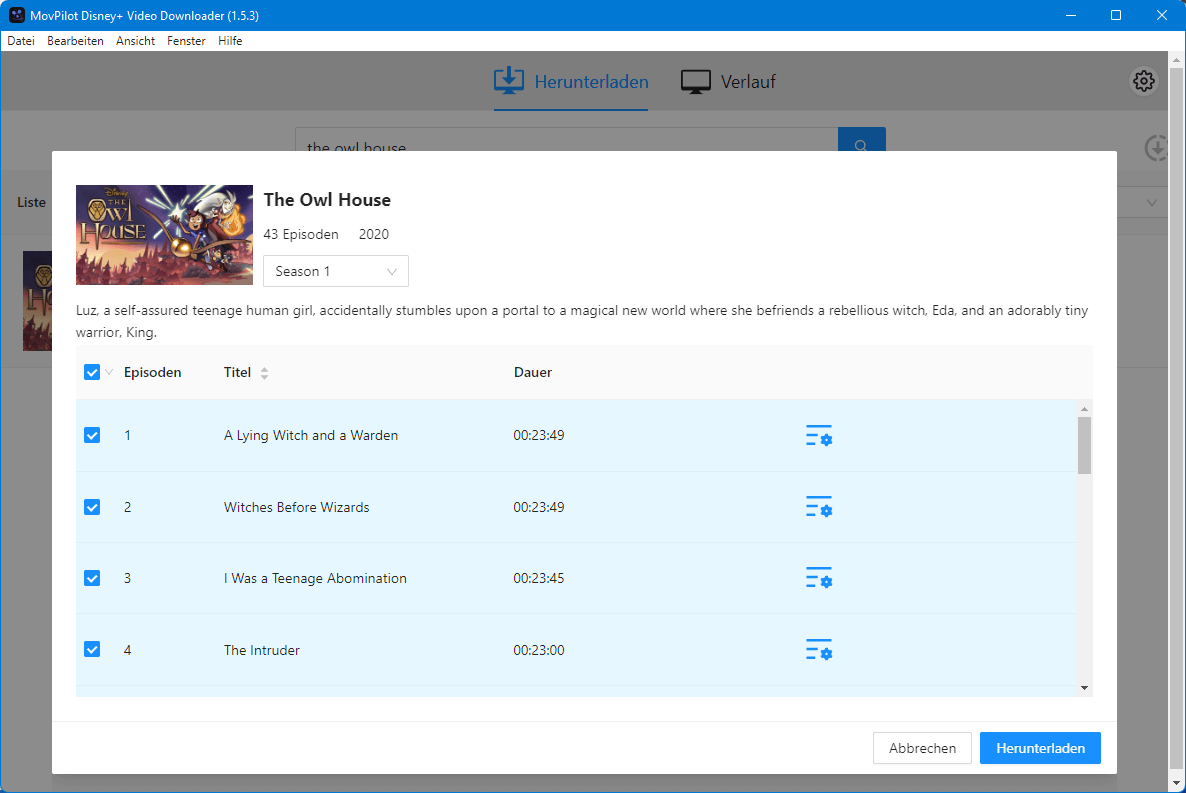1186x793 pixels.
Task: Click the duration 00:23:45
Action: (x=539, y=578)
